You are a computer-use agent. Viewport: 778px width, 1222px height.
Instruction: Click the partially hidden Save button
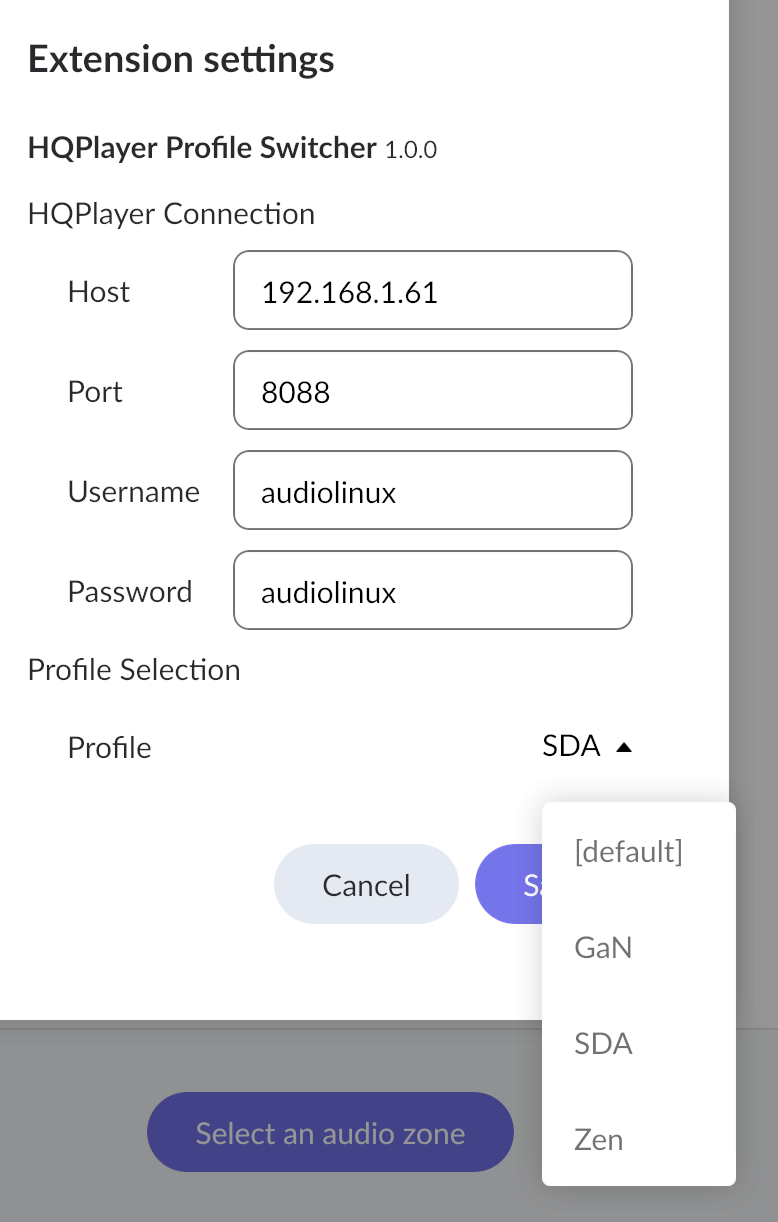point(508,884)
